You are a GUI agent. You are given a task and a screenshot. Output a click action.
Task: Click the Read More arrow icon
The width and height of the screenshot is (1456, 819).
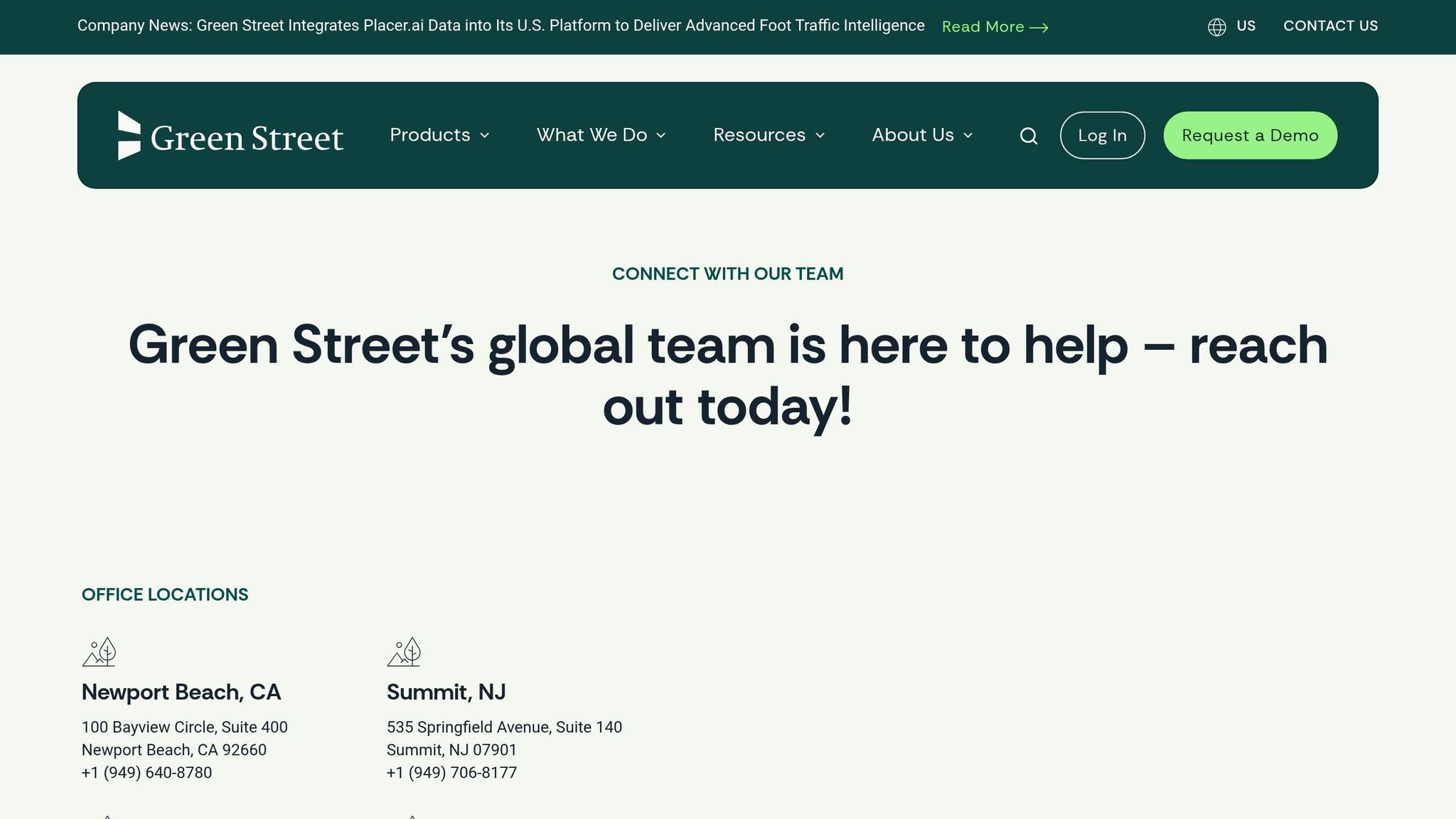(1039, 28)
